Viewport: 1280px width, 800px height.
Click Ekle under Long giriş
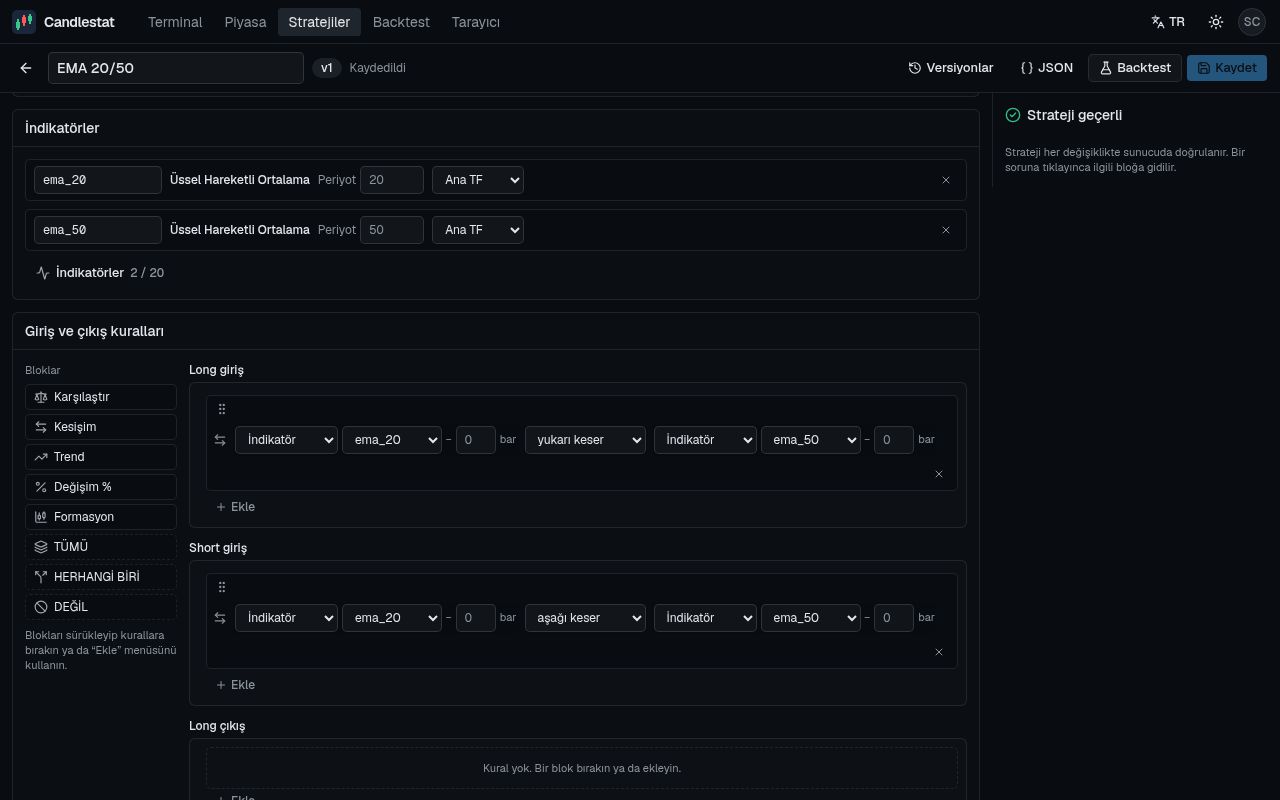pos(236,507)
